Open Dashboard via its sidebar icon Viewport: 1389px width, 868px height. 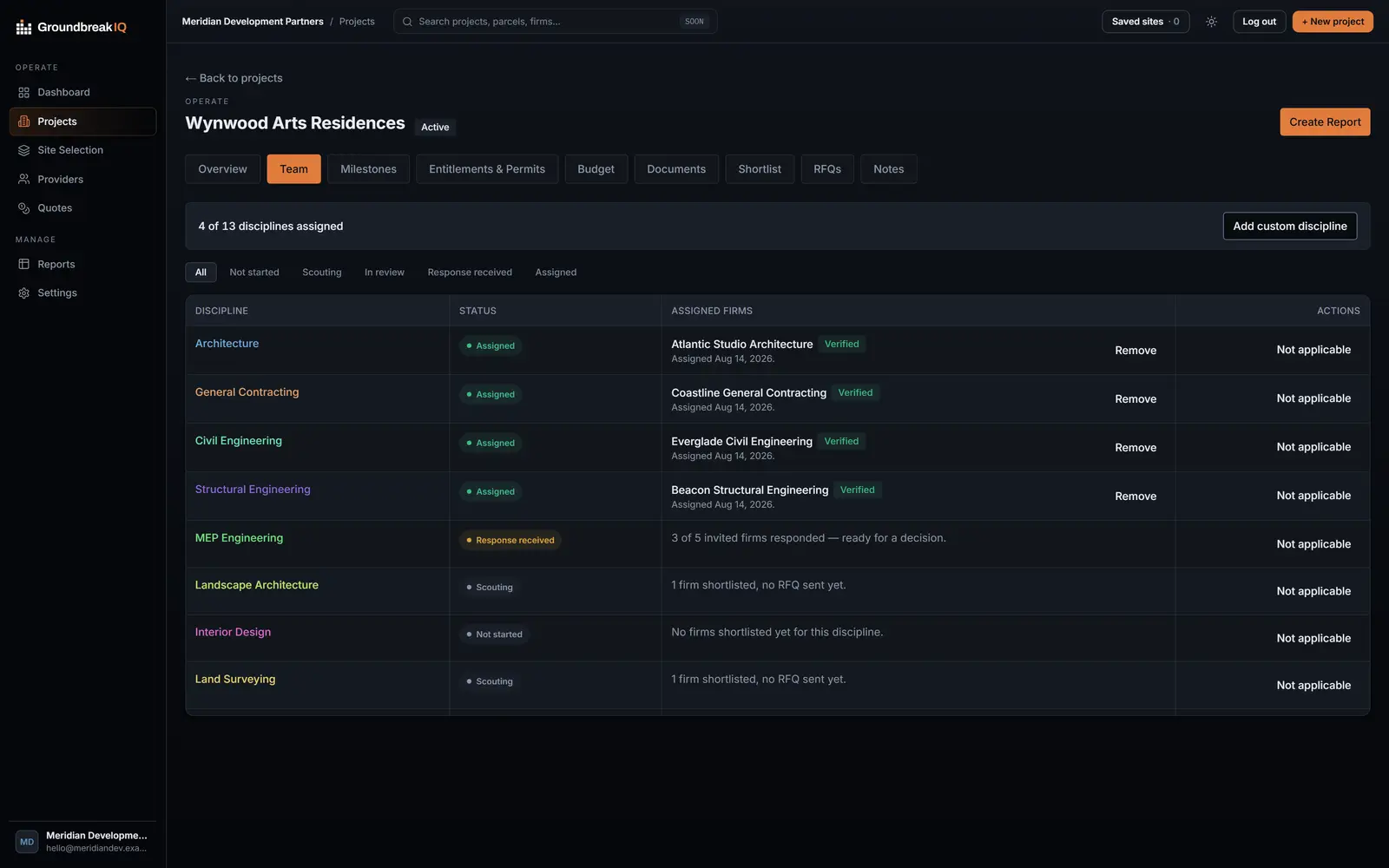tap(24, 92)
